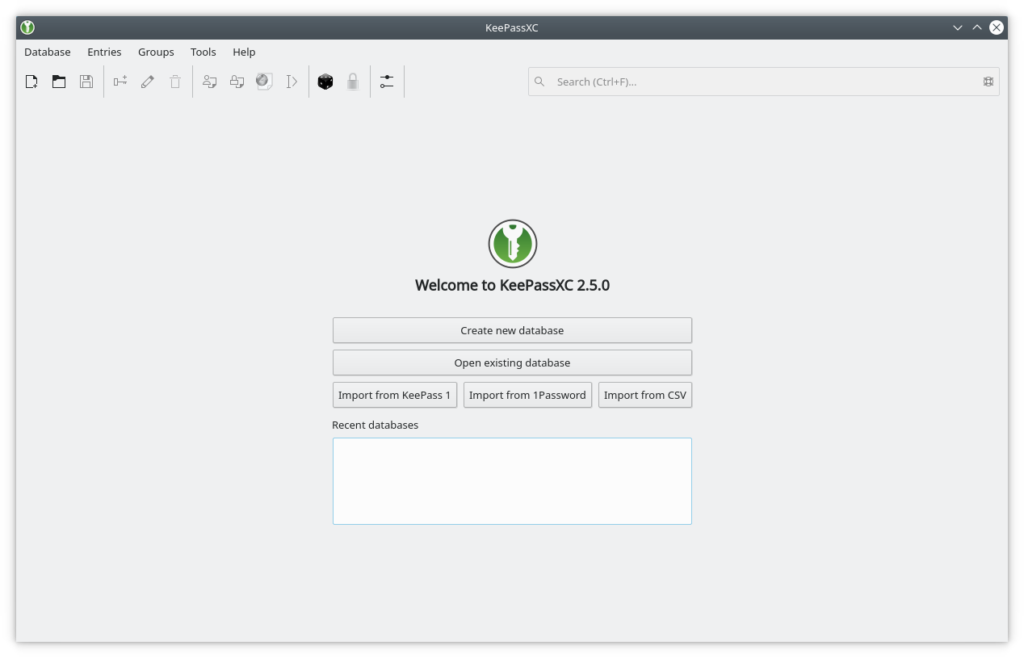Click the Lock Database padlock icon
Image resolution: width=1024 pixels, height=658 pixels.
(353, 82)
